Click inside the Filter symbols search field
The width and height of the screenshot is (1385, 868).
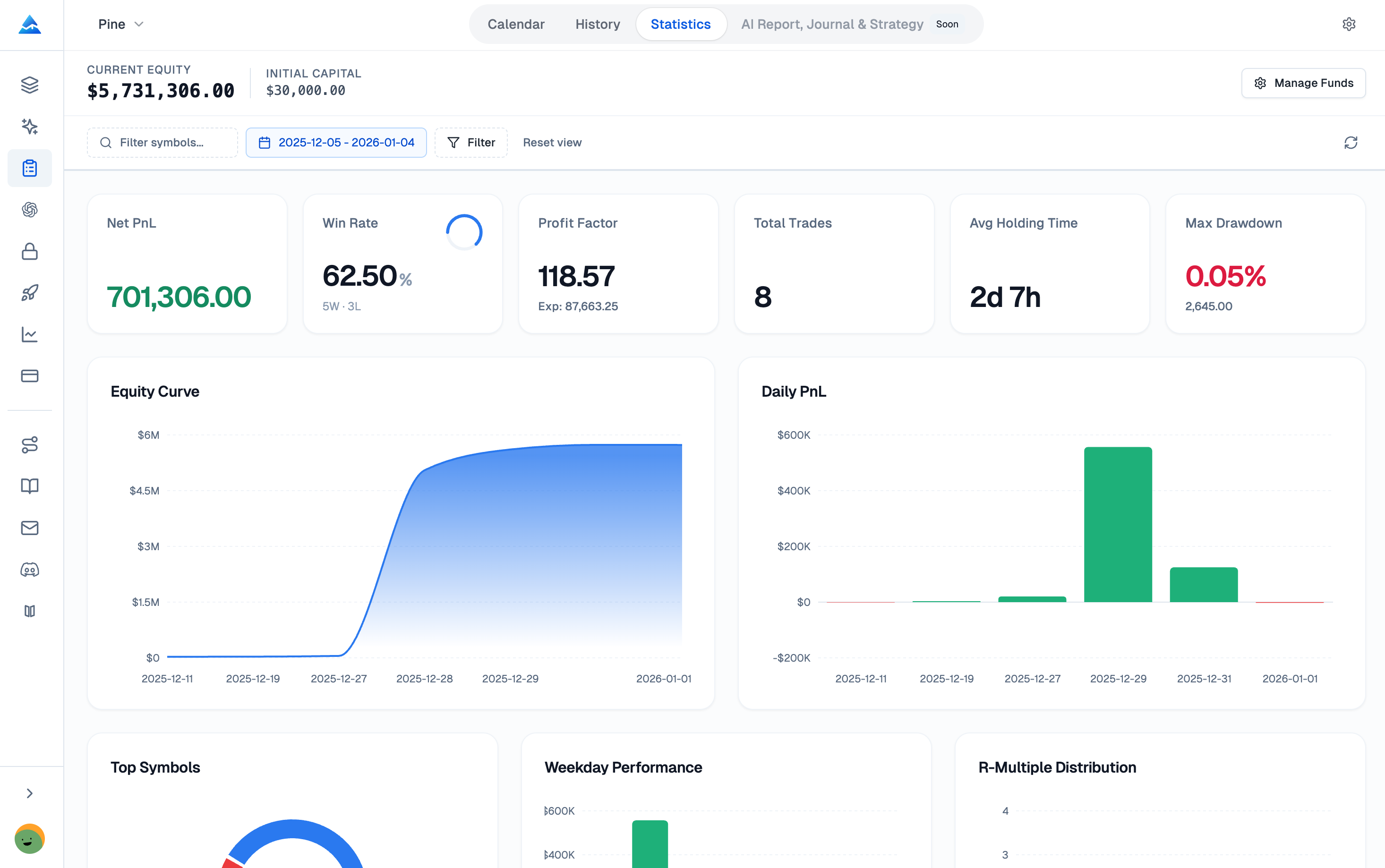coord(162,142)
